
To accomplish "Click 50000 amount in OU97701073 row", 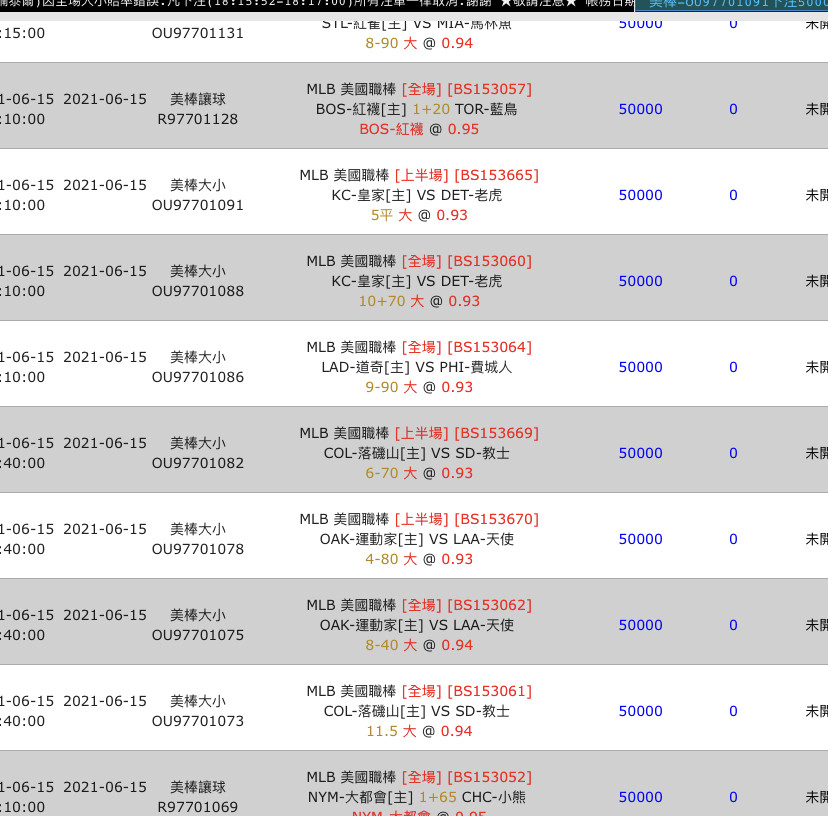I will [641, 712].
